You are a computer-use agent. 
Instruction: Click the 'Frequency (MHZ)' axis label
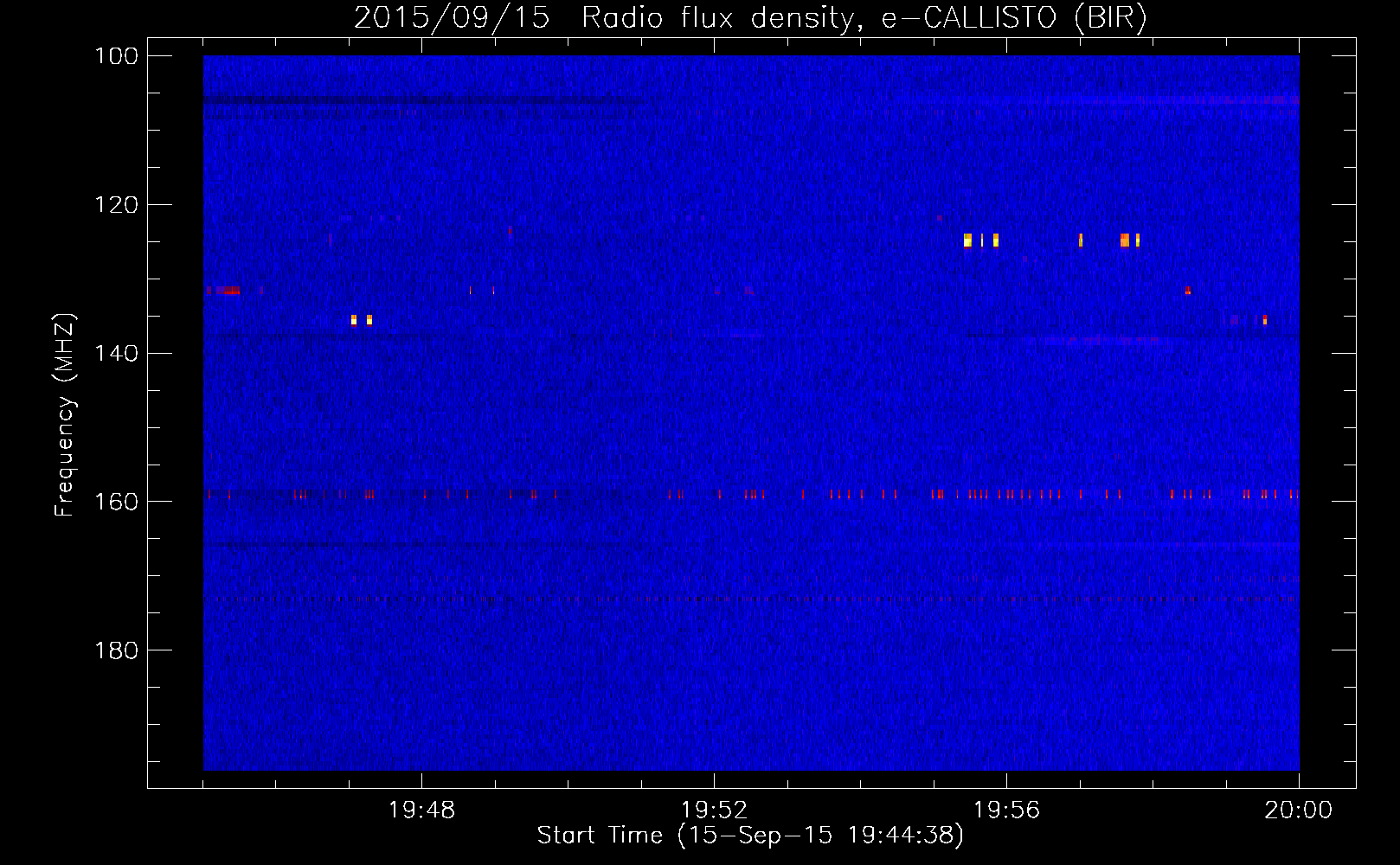[x=66, y=414]
